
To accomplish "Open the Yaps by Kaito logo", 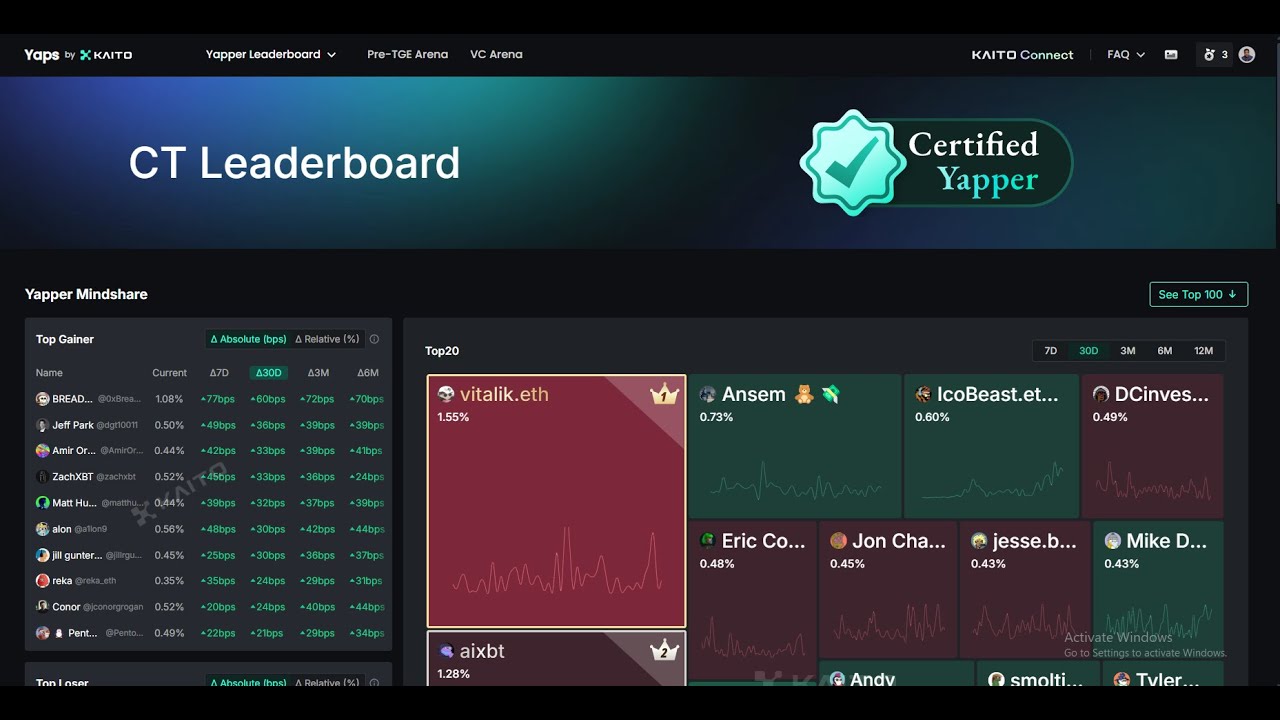I will [x=78, y=55].
